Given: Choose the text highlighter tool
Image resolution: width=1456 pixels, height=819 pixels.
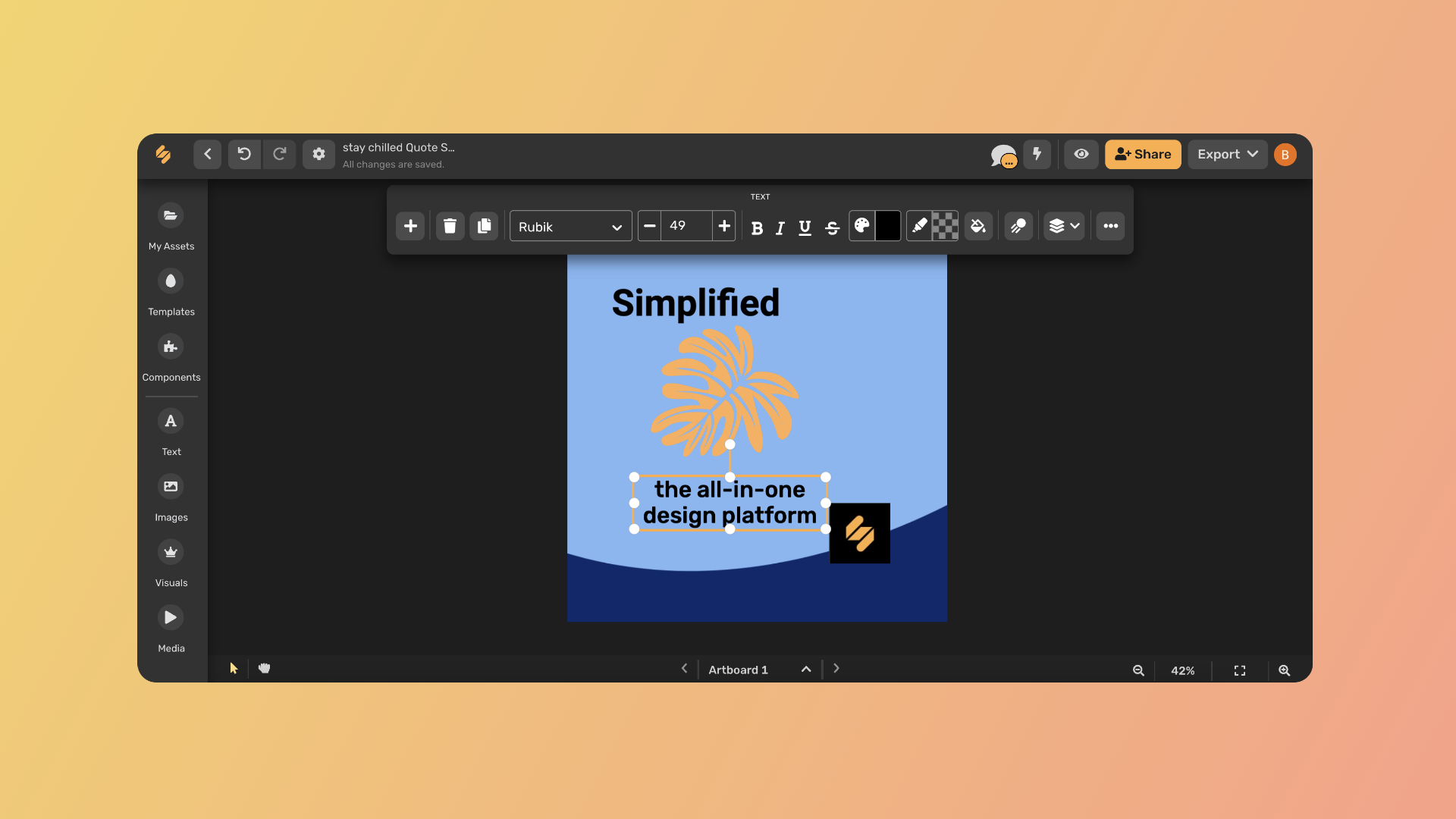Looking at the screenshot, I should pos(919,226).
